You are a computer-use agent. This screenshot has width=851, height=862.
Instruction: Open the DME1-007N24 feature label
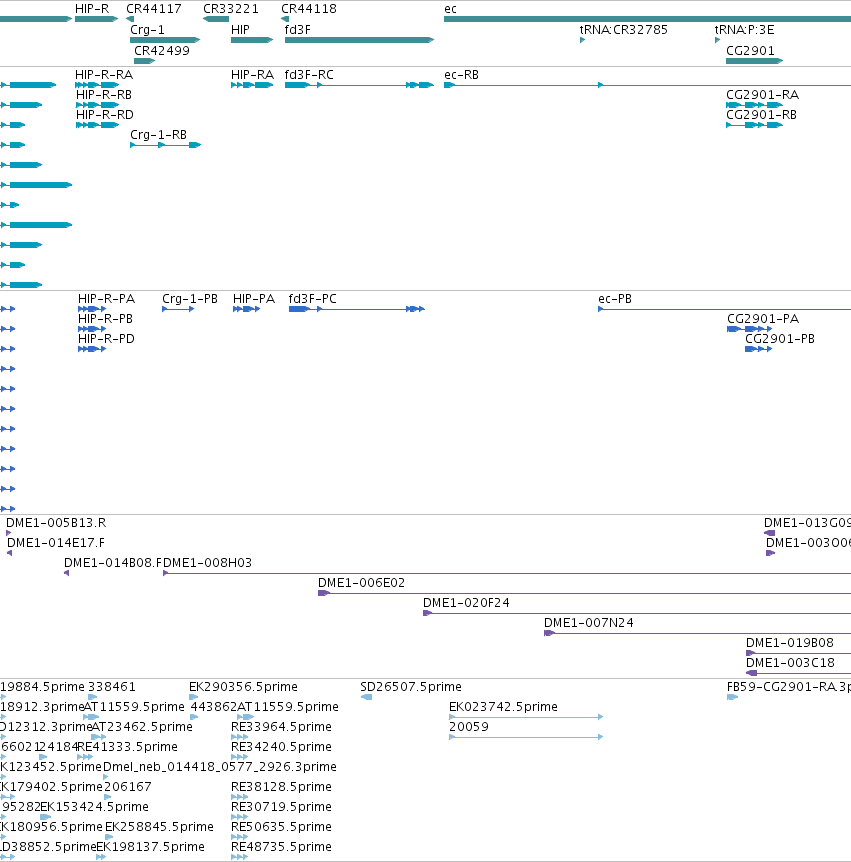pos(589,623)
